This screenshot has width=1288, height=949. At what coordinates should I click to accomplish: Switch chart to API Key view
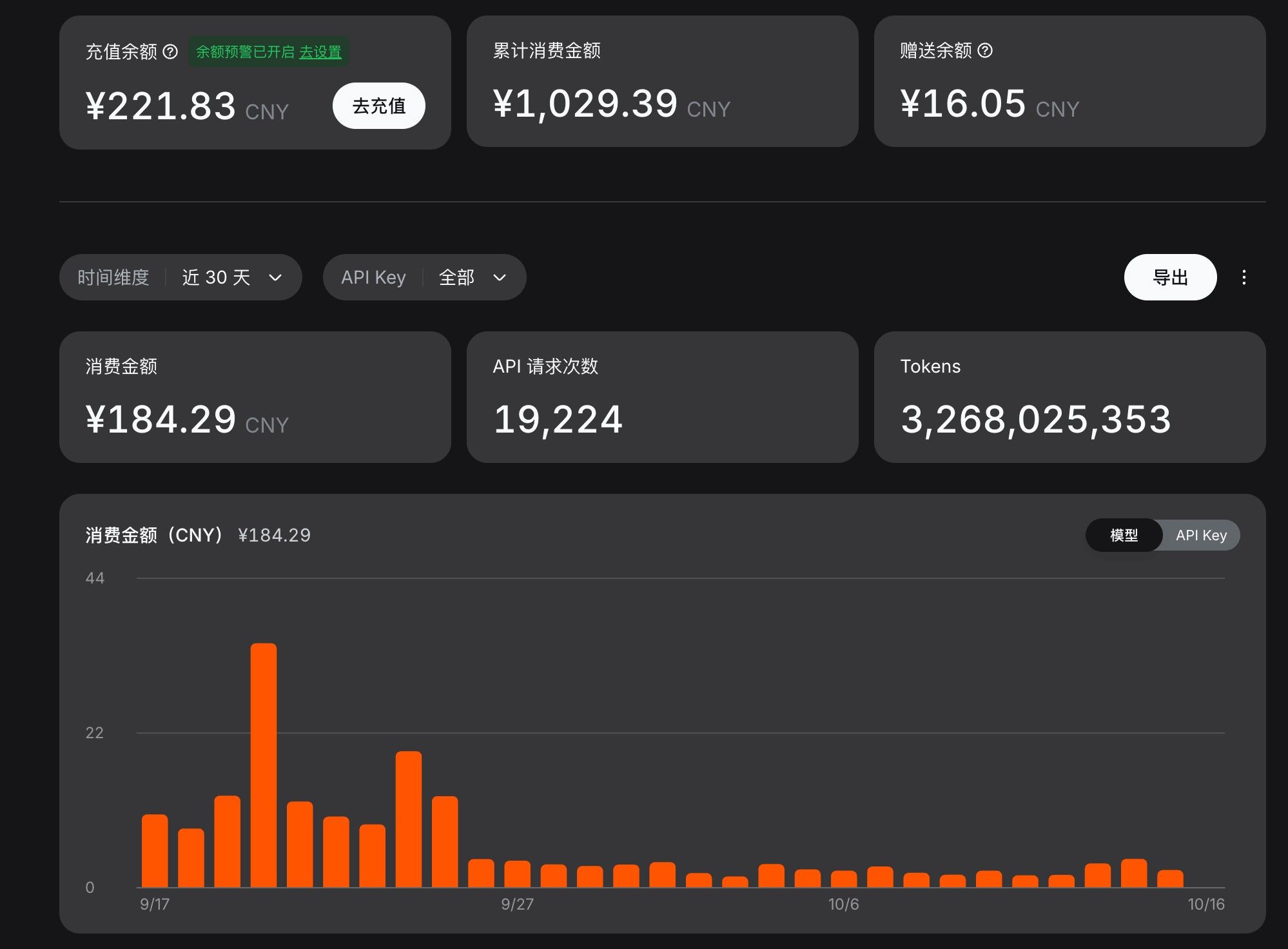click(x=1201, y=535)
